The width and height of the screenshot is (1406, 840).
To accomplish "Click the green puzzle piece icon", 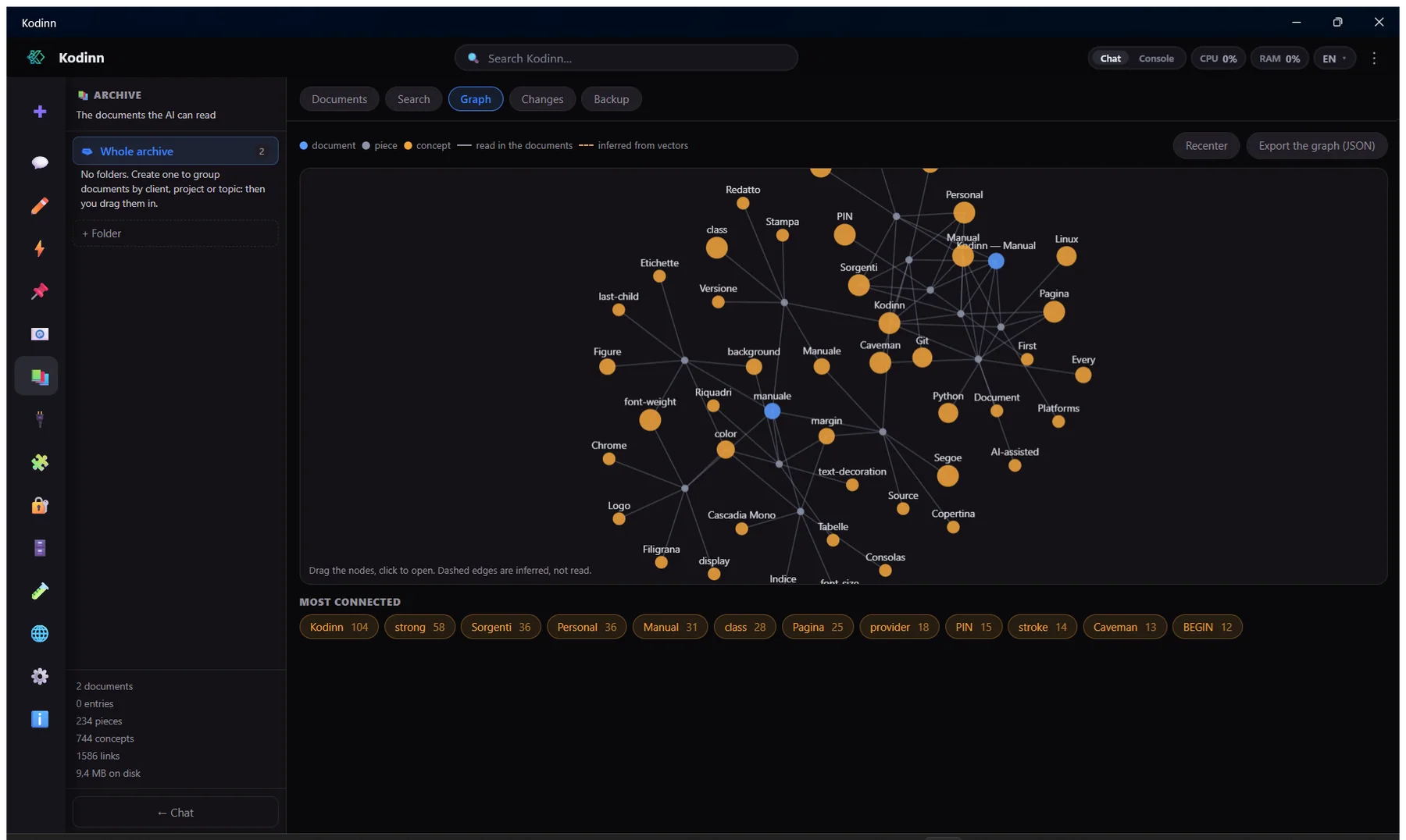I will [40, 463].
